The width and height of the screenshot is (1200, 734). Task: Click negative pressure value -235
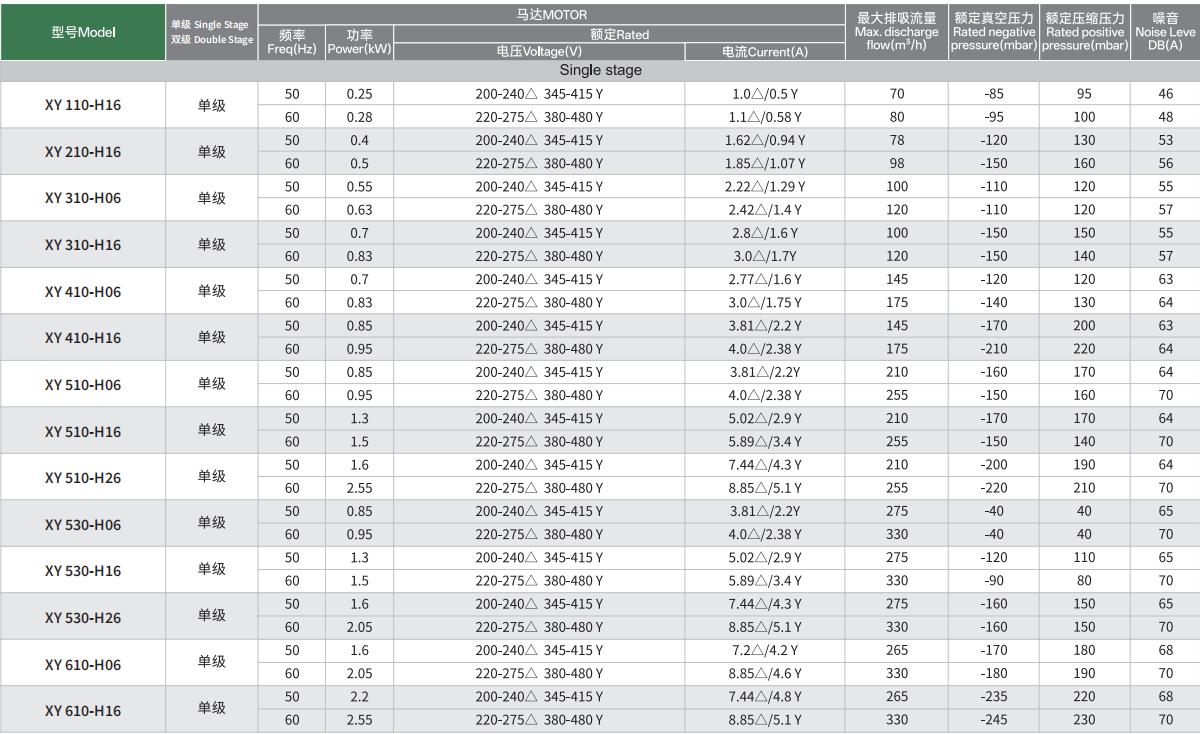pos(994,697)
